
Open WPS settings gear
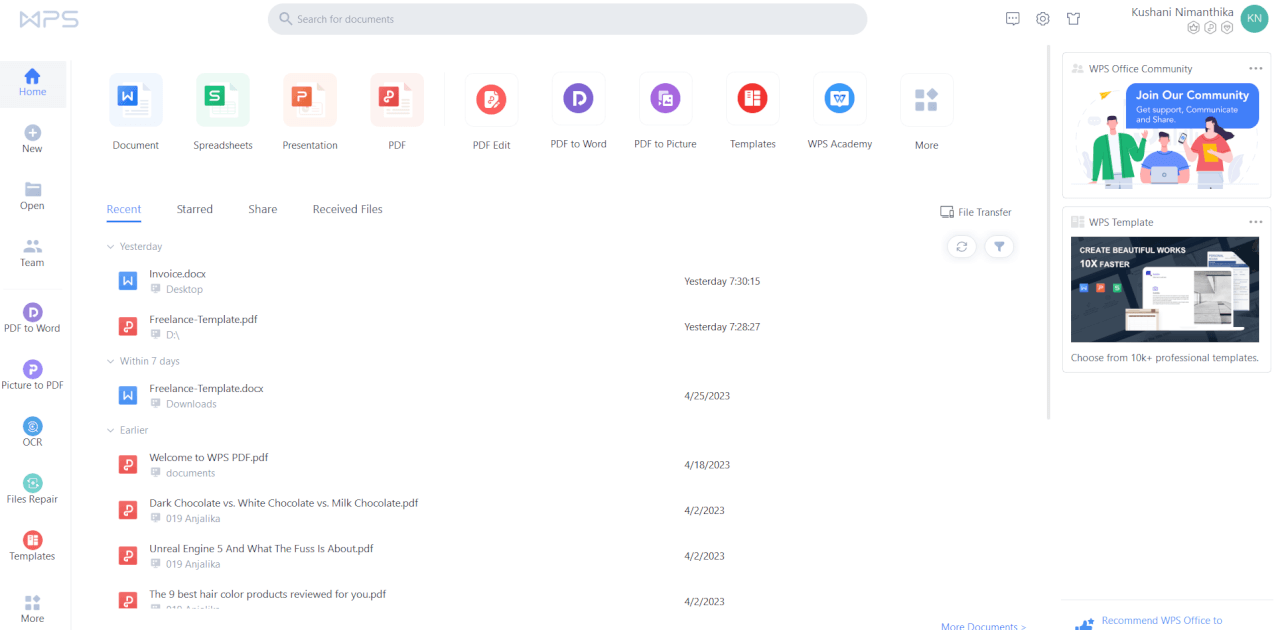pyautogui.click(x=1042, y=18)
